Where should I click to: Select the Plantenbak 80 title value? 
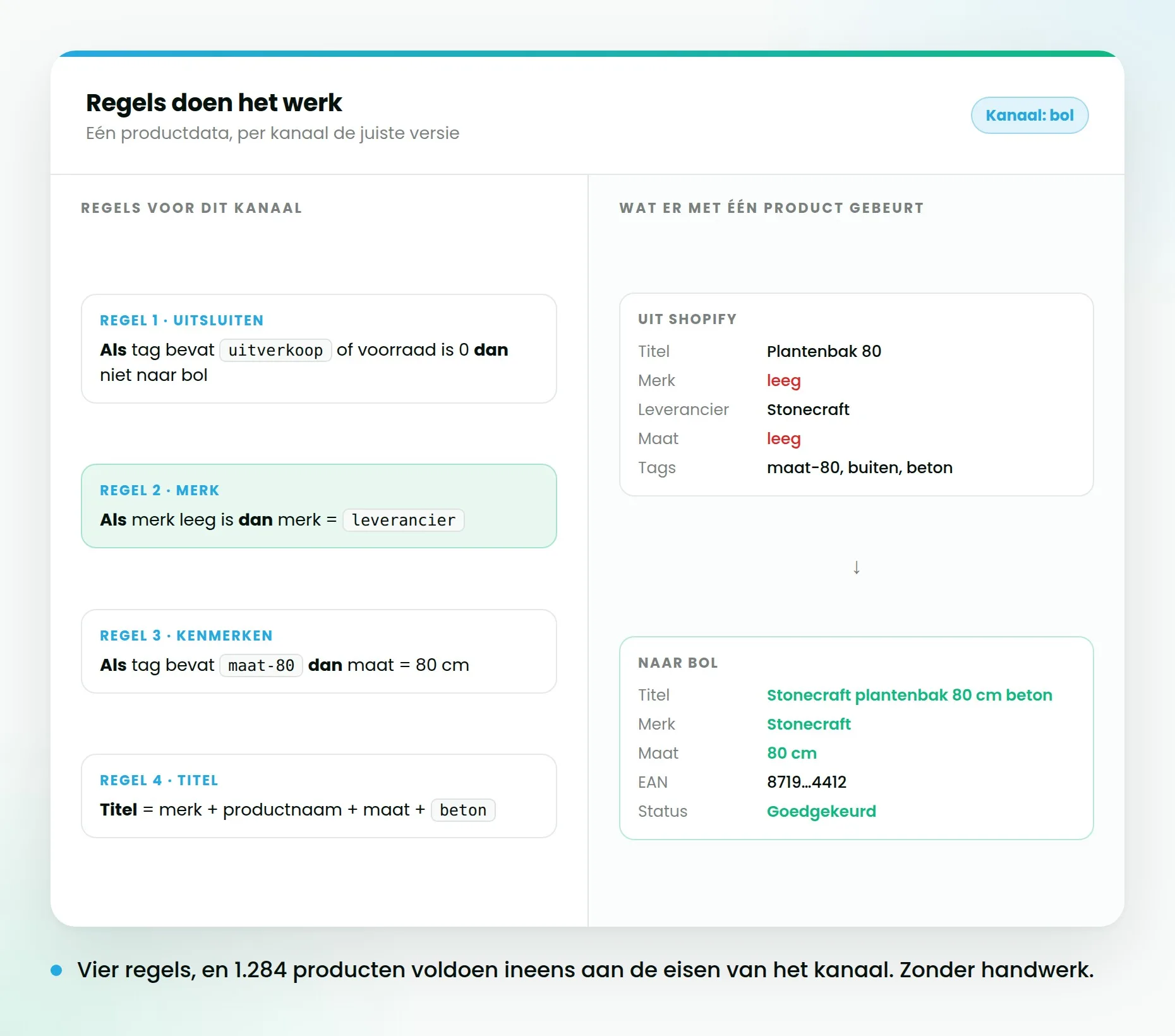824,351
